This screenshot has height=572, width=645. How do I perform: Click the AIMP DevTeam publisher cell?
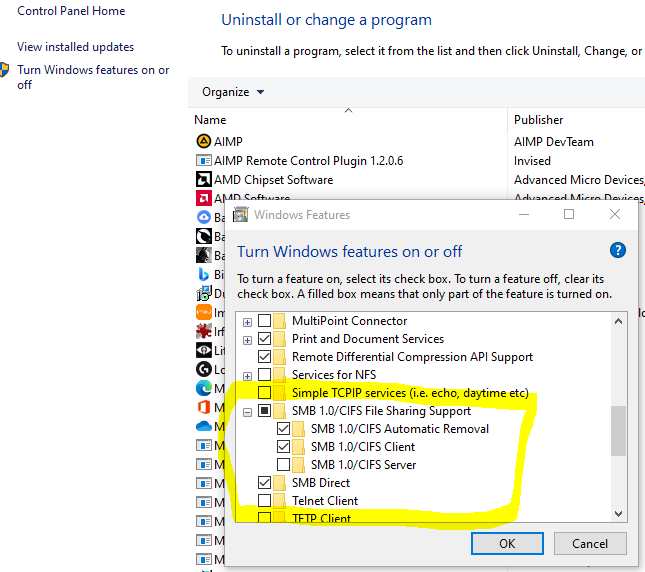(x=554, y=142)
